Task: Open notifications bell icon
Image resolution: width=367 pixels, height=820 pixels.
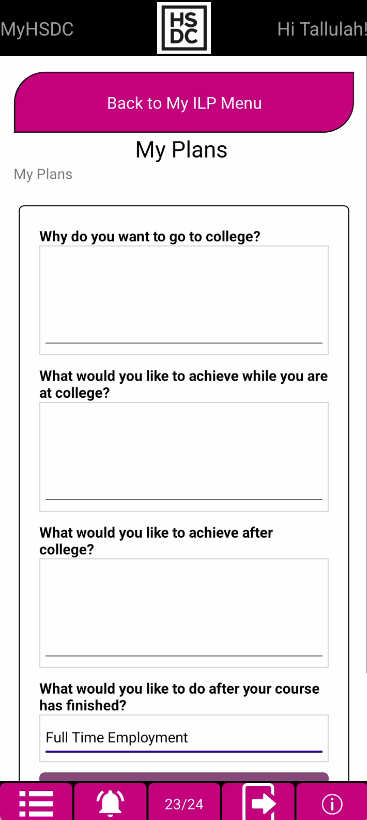Action: [x=110, y=802]
